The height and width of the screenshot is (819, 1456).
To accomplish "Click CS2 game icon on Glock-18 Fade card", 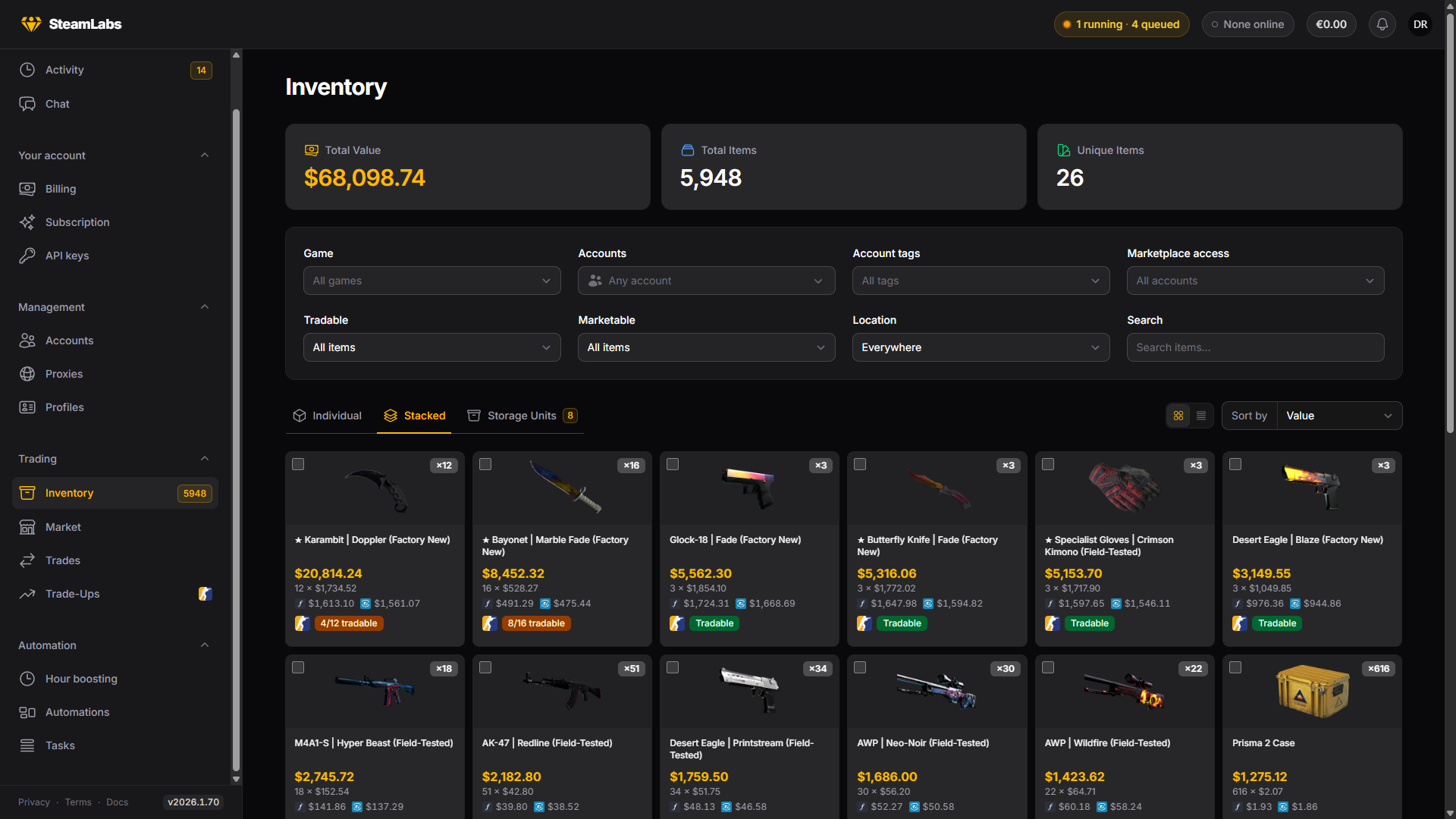I will (677, 623).
